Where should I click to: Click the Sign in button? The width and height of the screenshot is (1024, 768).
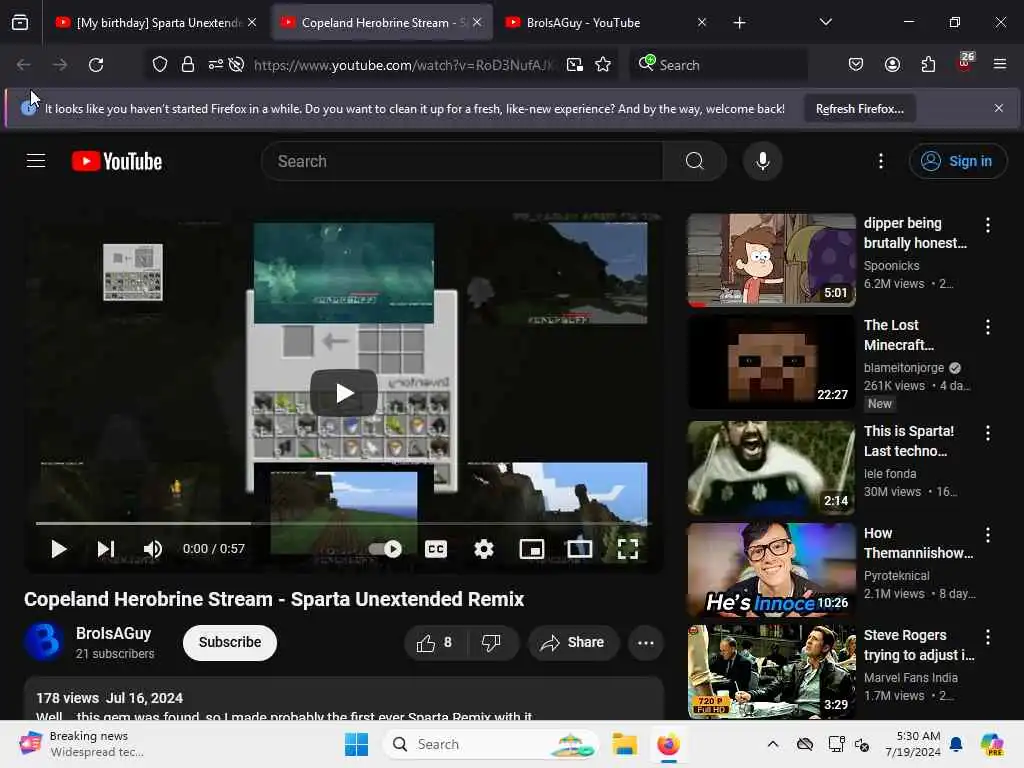(957, 161)
